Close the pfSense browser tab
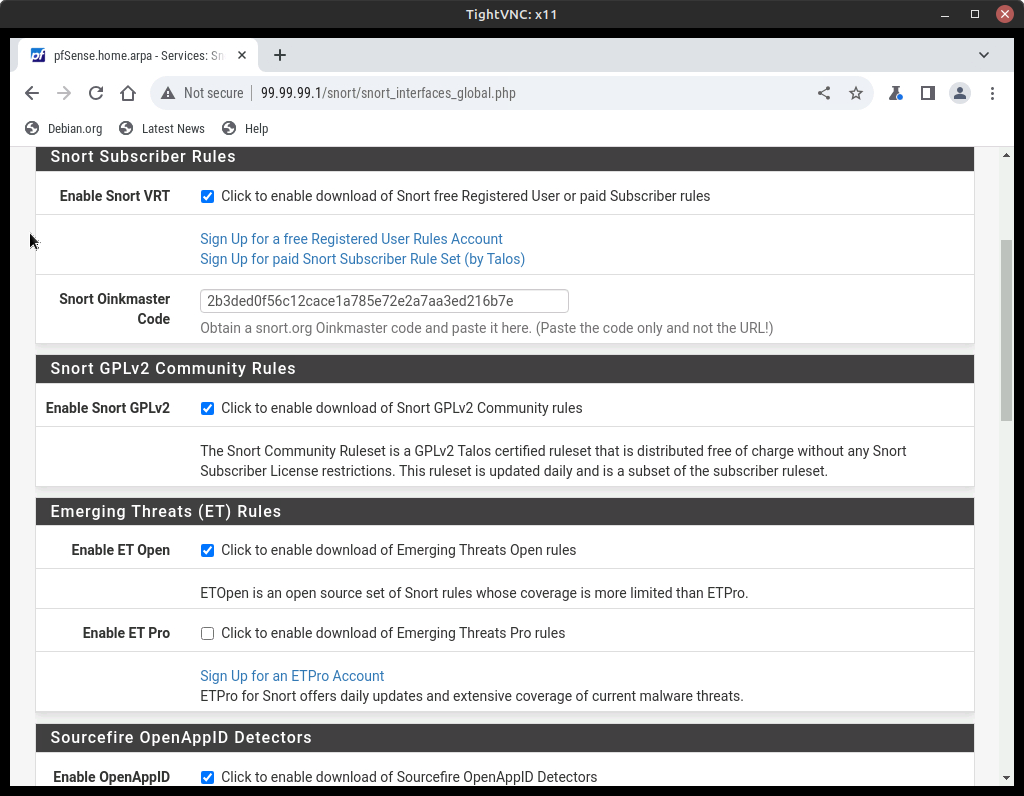Screen dimensions: 1024x796 tap(242, 56)
